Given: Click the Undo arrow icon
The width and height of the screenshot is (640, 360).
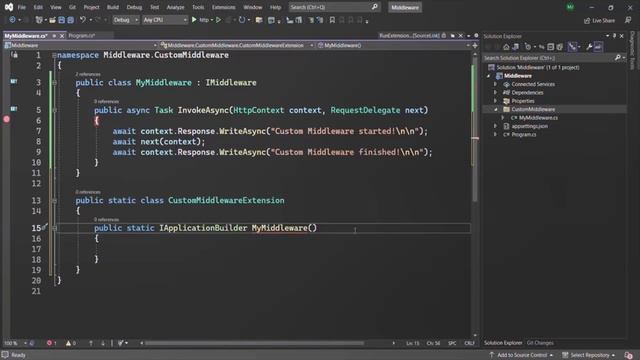Looking at the screenshot, I should (x=82, y=20).
